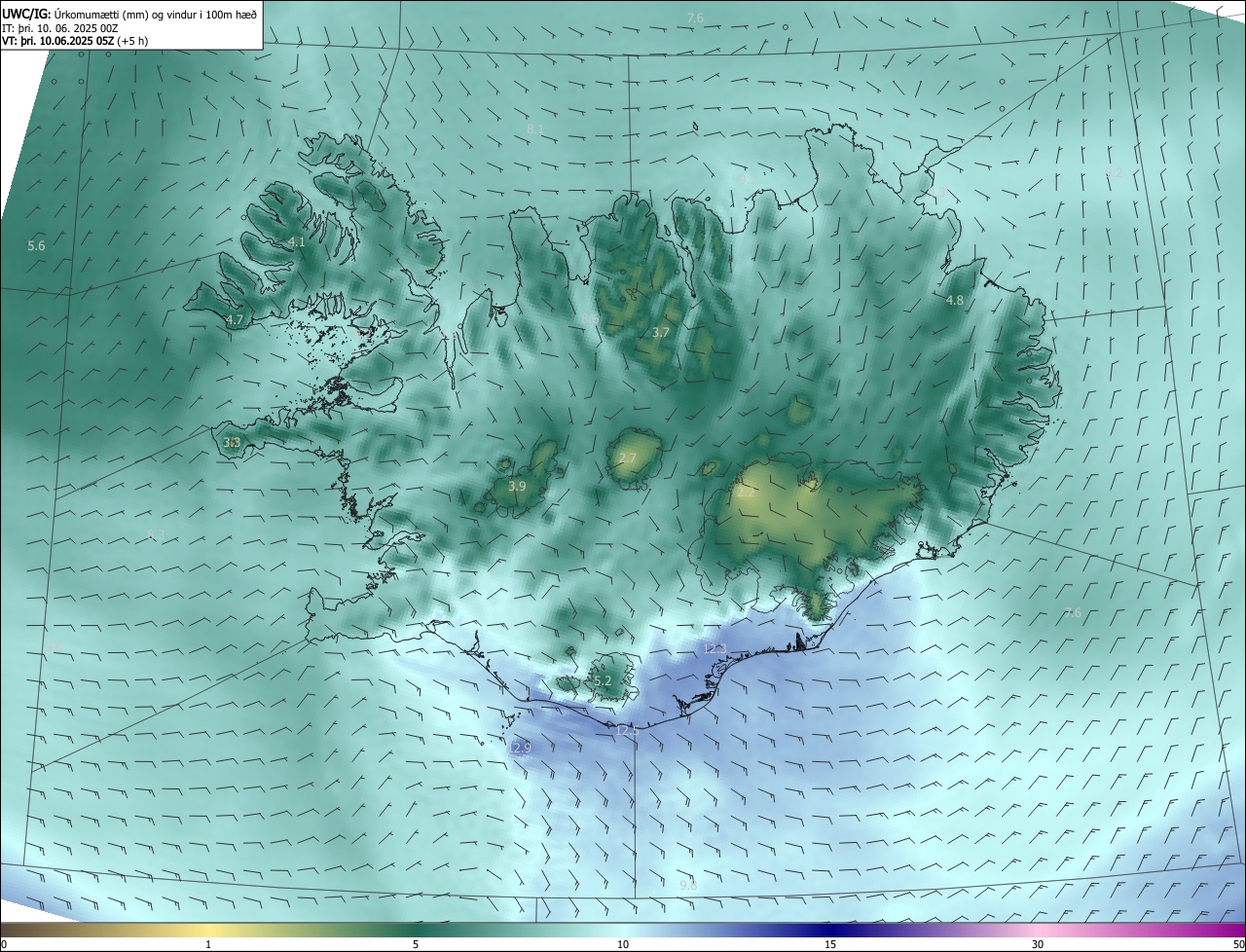Click the 4.8 value label
1246x952 pixels.
(955, 300)
